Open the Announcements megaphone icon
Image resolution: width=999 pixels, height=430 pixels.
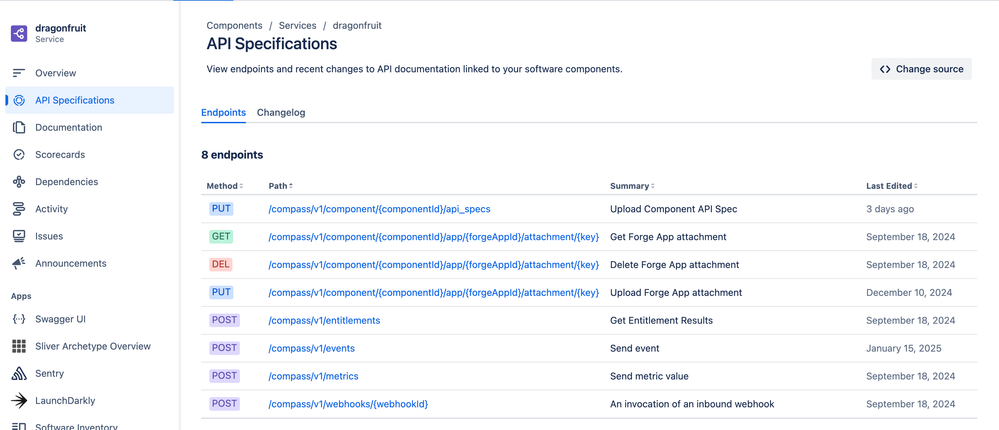click(19, 264)
